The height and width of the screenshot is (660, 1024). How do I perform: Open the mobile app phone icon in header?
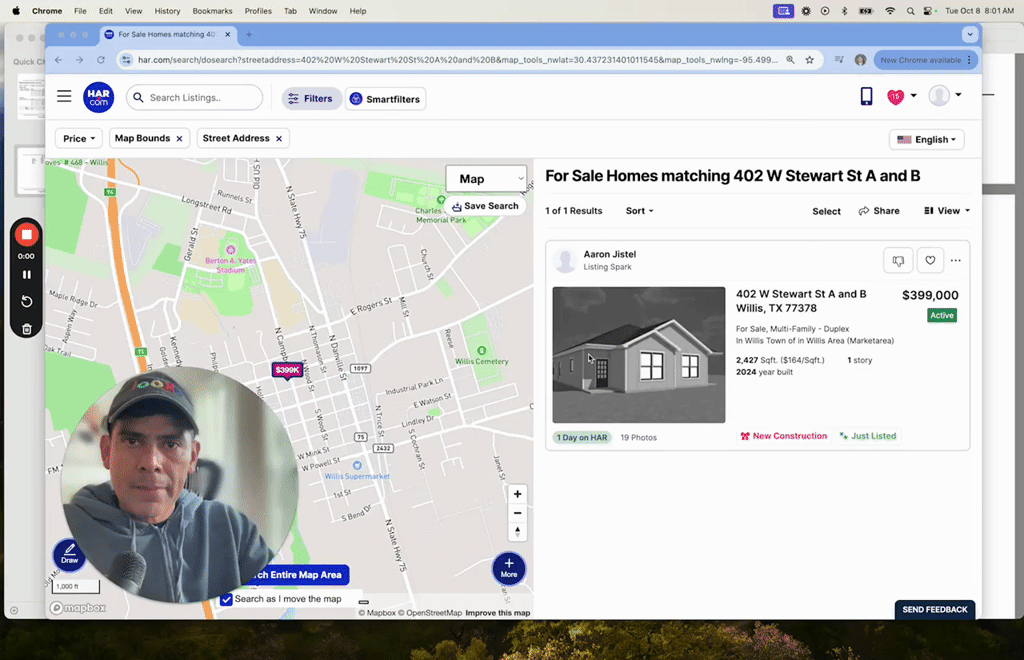(x=866, y=95)
